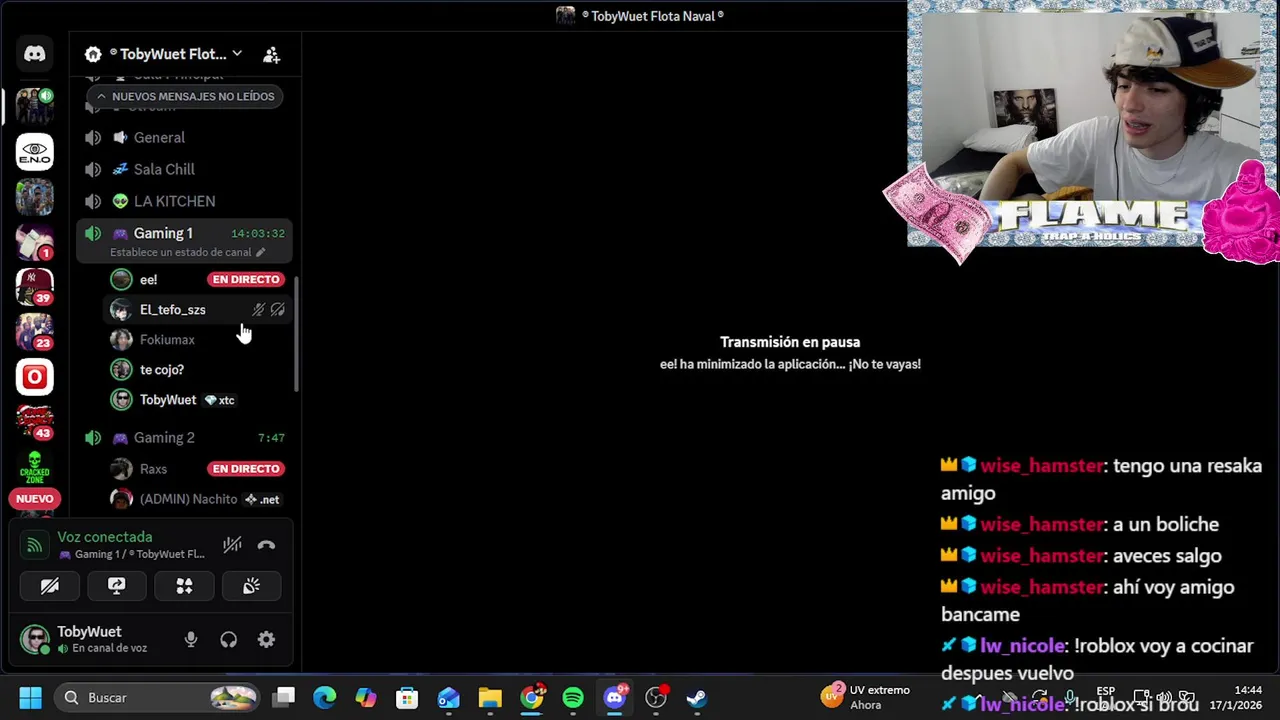
Task: Click the invite people icon
Action: point(271,54)
